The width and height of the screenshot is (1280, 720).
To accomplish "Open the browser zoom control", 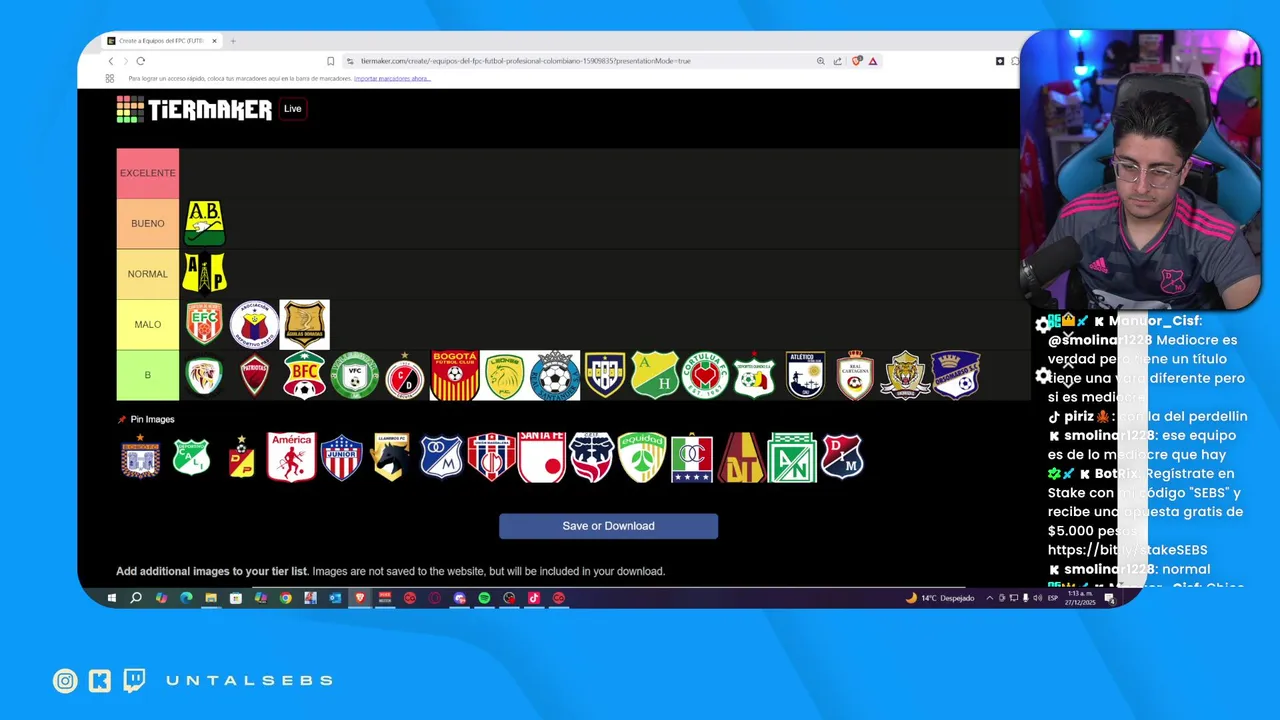I will 821,61.
